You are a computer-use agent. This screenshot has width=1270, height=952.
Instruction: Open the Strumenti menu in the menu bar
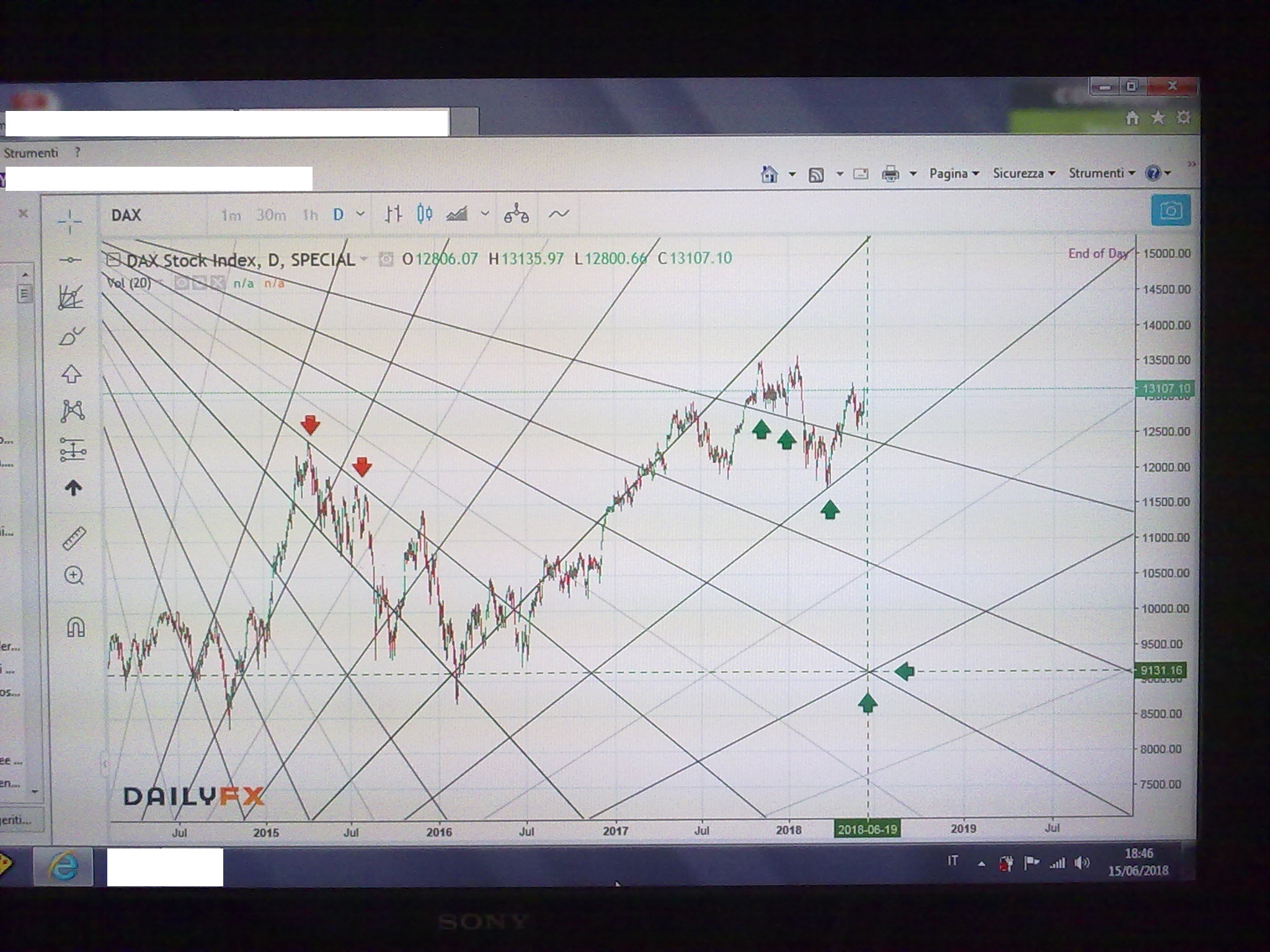(31, 152)
